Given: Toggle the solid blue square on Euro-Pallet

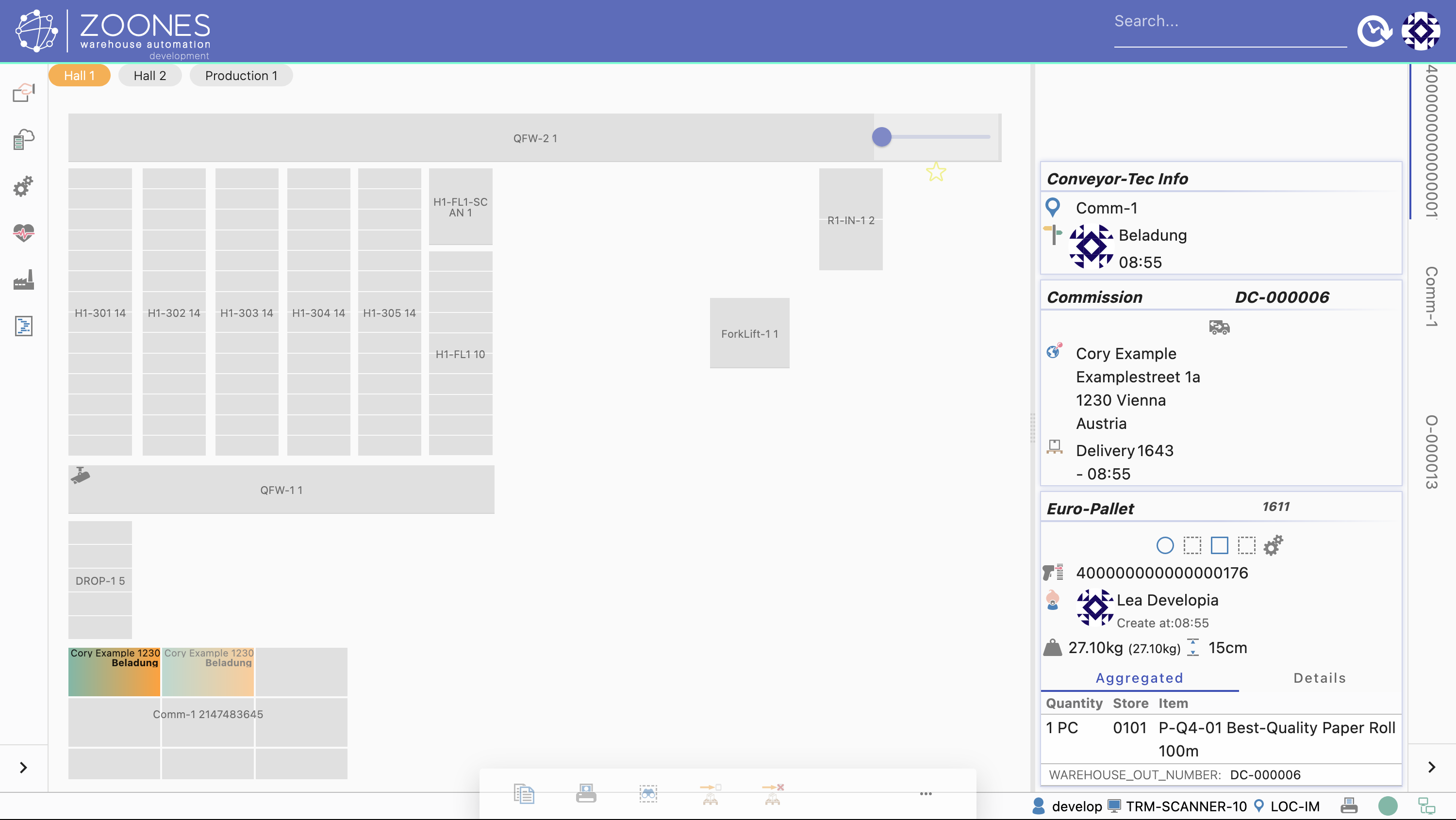Looking at the screenshot, I should coord(1219,545).
